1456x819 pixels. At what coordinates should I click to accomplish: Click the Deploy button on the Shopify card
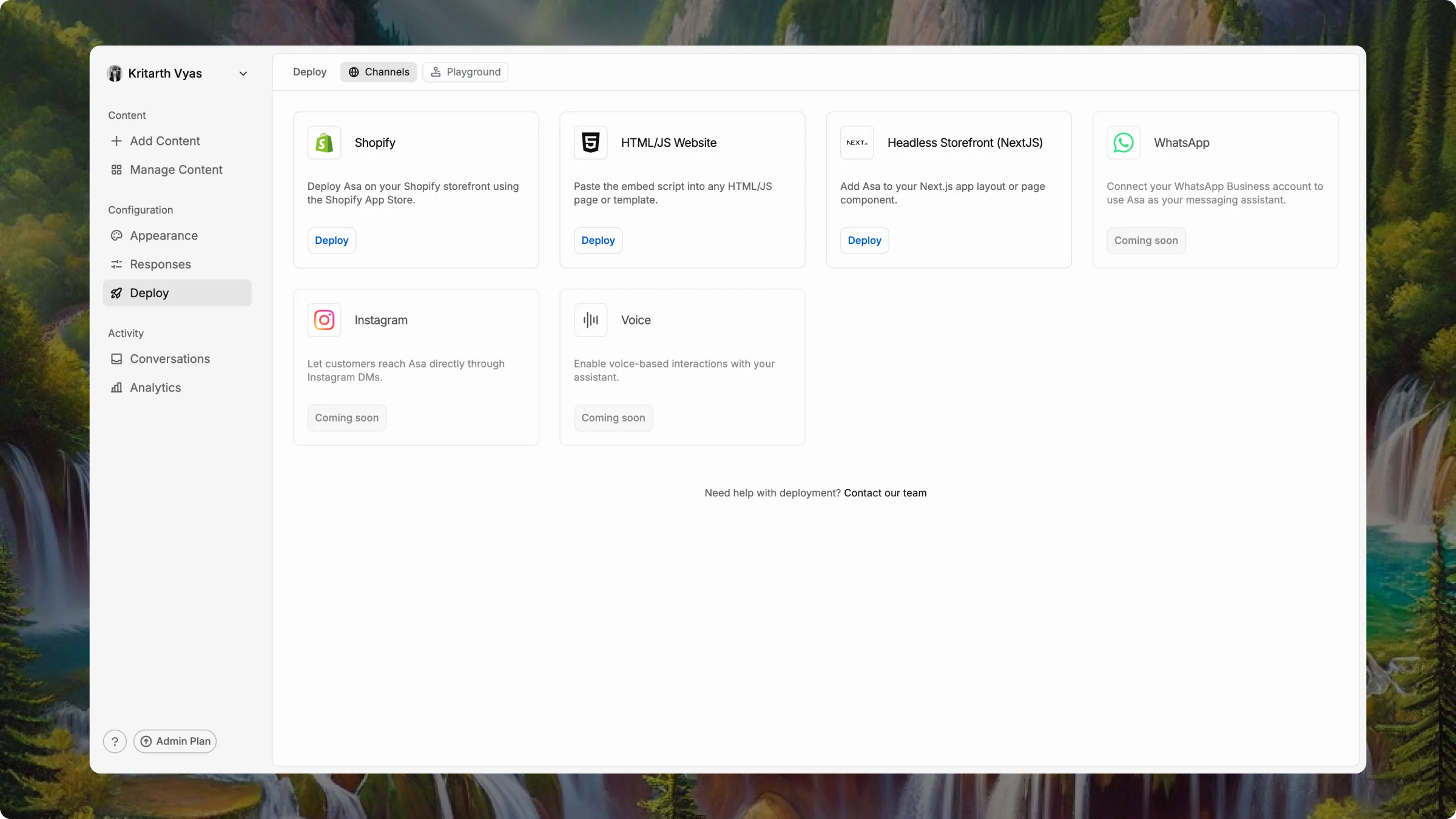coord(331,240)
